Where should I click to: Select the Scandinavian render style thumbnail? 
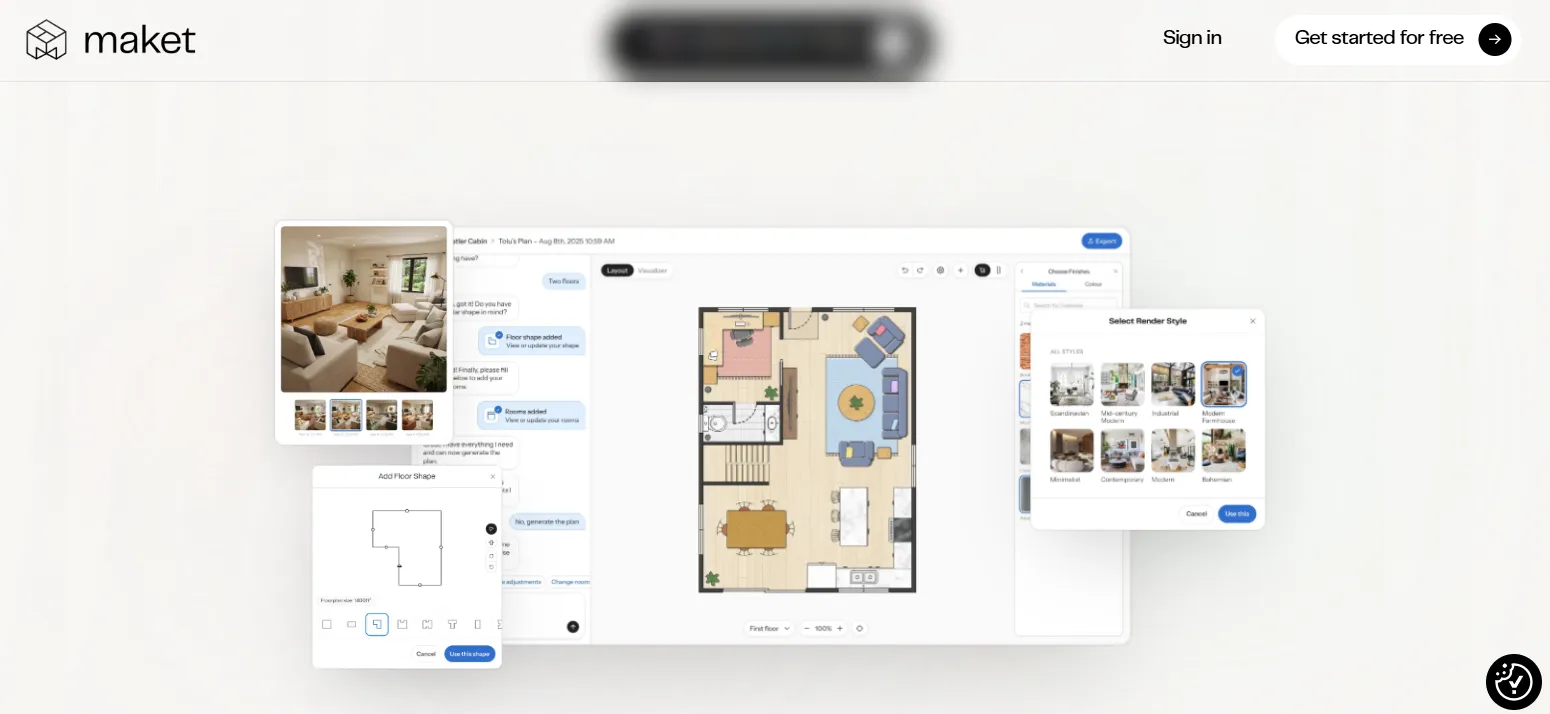coord(1071,384)
